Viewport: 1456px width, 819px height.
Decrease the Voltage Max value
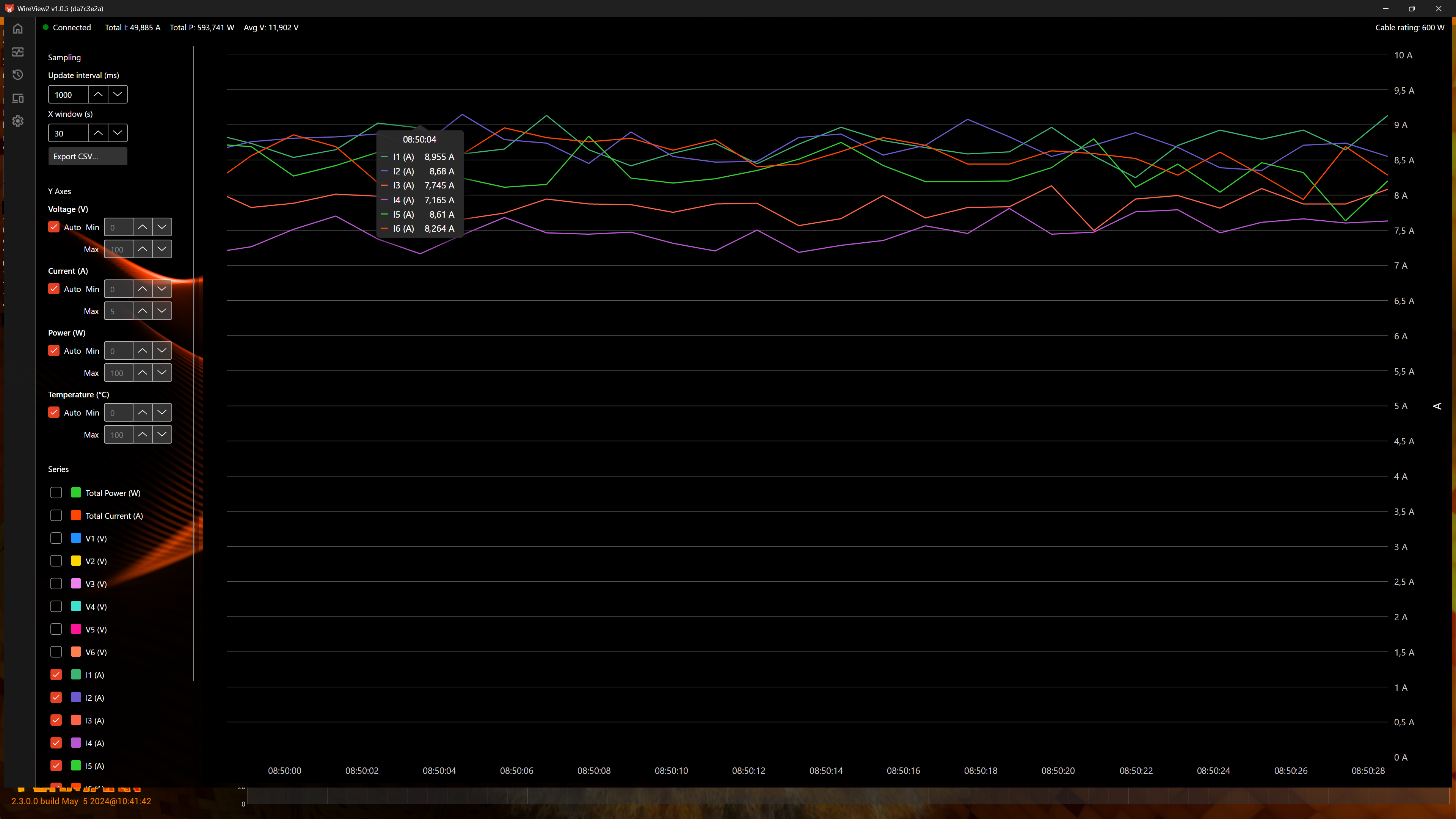(x=162, y=249)
